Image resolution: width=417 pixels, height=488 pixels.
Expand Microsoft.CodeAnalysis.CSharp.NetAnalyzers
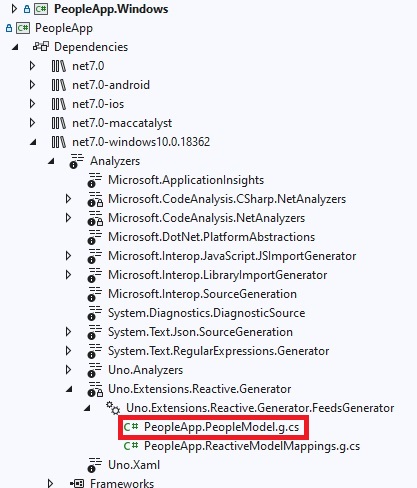click(68, 199)
